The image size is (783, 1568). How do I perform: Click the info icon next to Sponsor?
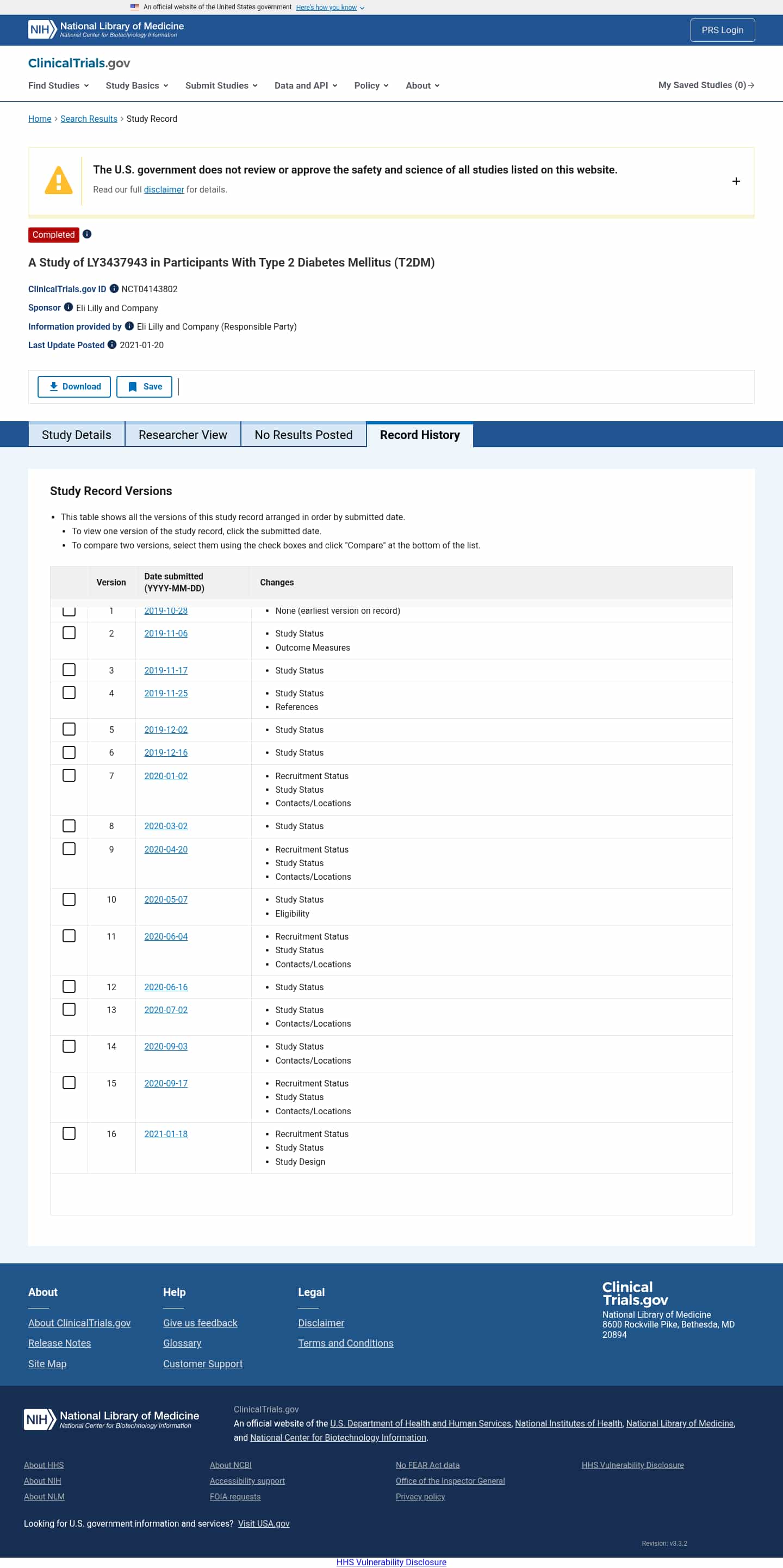69,307
